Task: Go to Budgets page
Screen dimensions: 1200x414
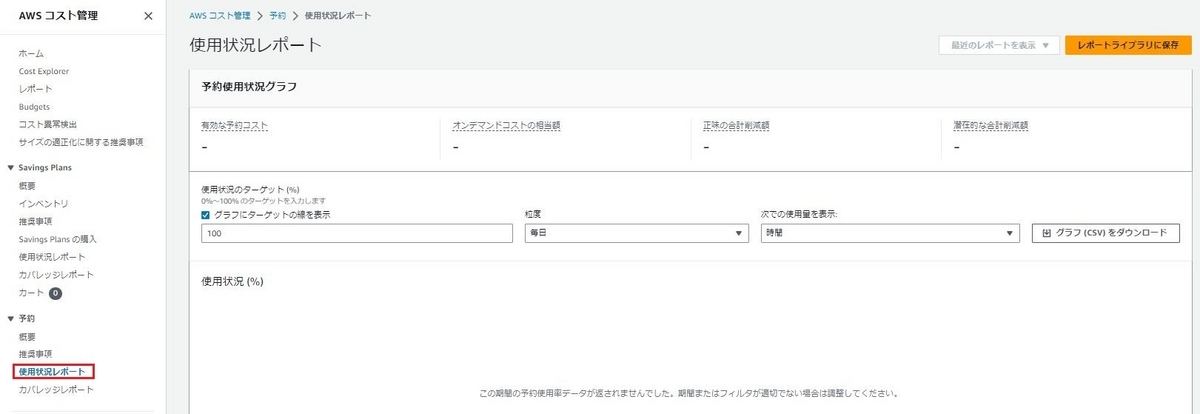Action: click(34, 107)
